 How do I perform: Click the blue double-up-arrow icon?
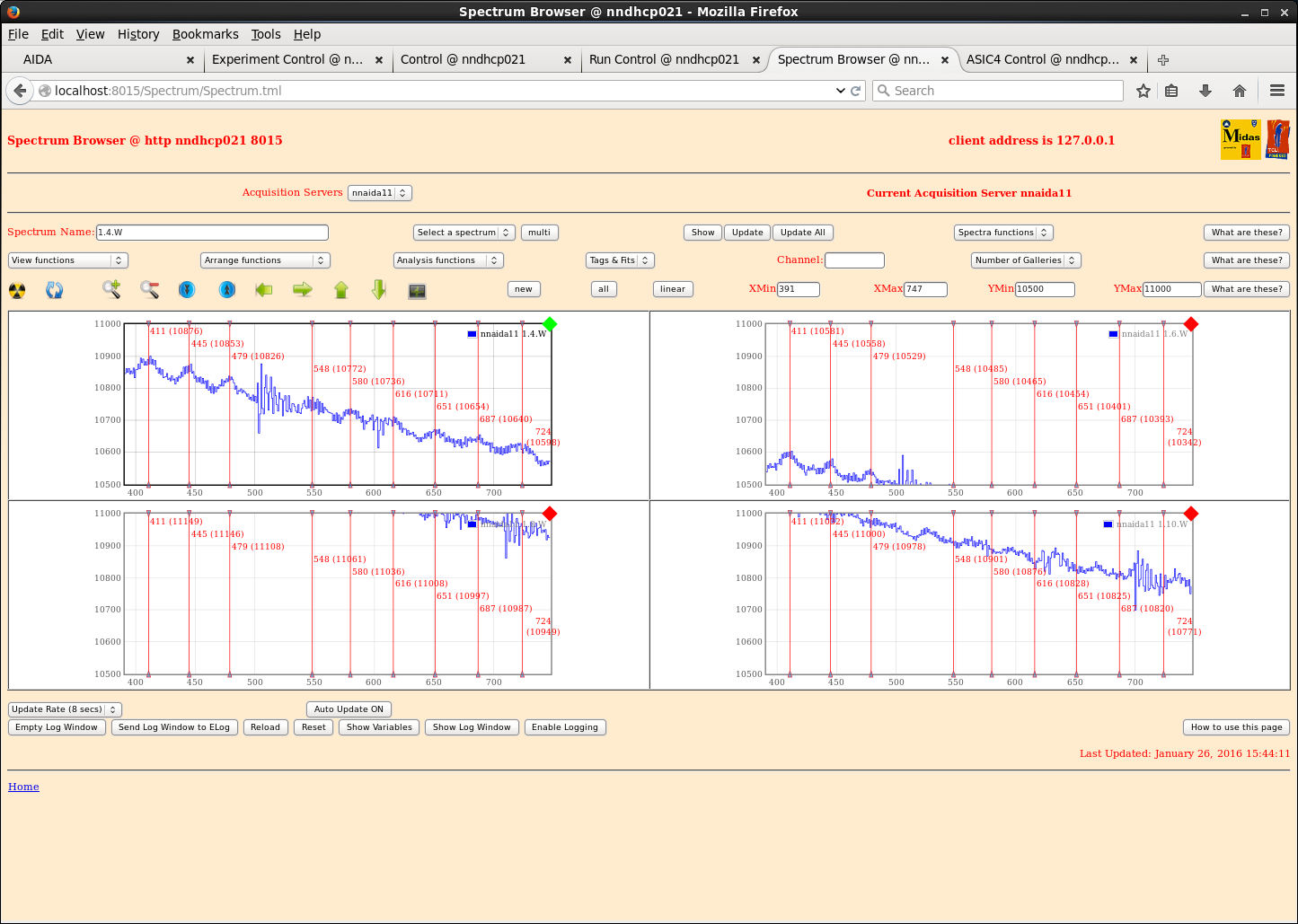coord(227,289)
